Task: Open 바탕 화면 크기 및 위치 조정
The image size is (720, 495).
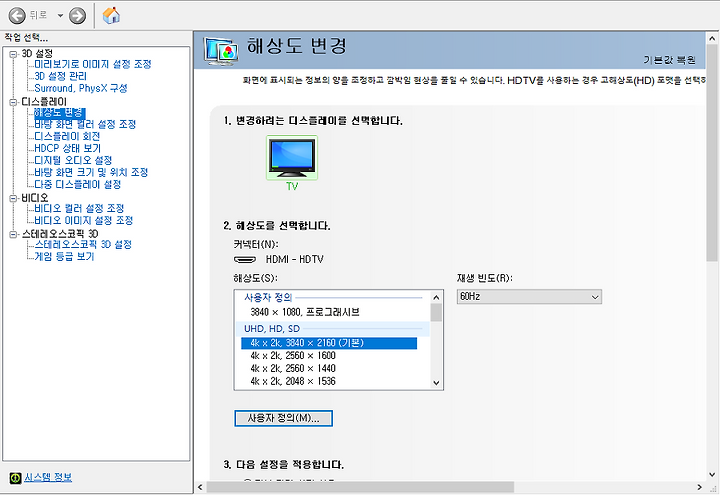Action: point(91,172)
